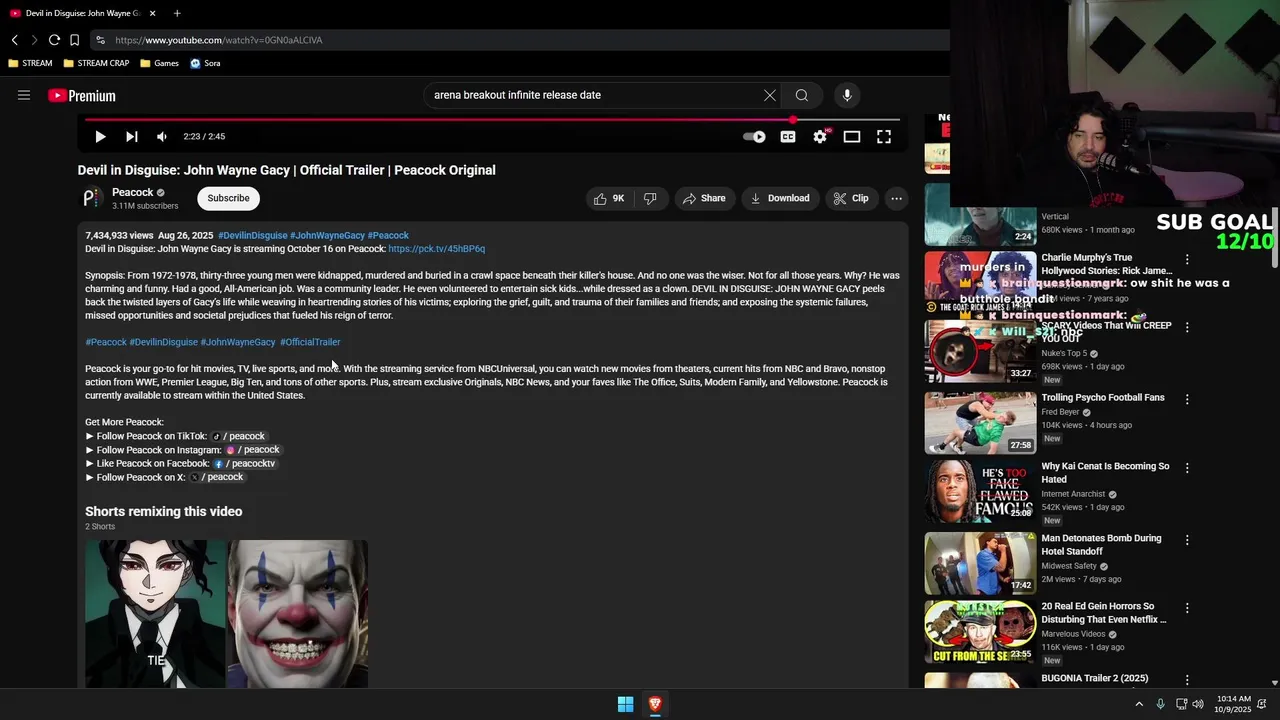Enter full screen mode
1280x720 pixels.
884,137
